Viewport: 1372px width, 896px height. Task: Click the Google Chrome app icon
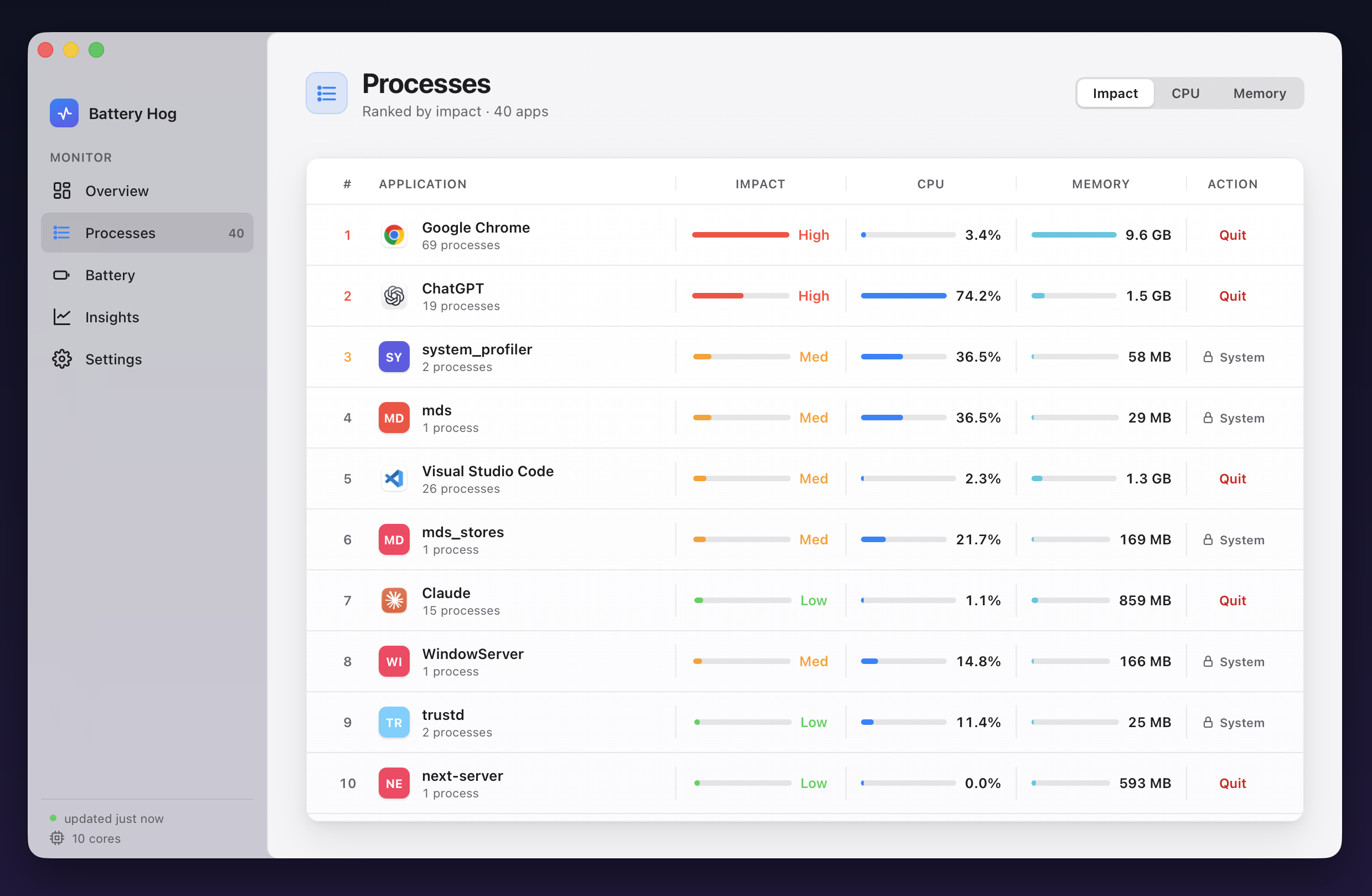[394, 235]
